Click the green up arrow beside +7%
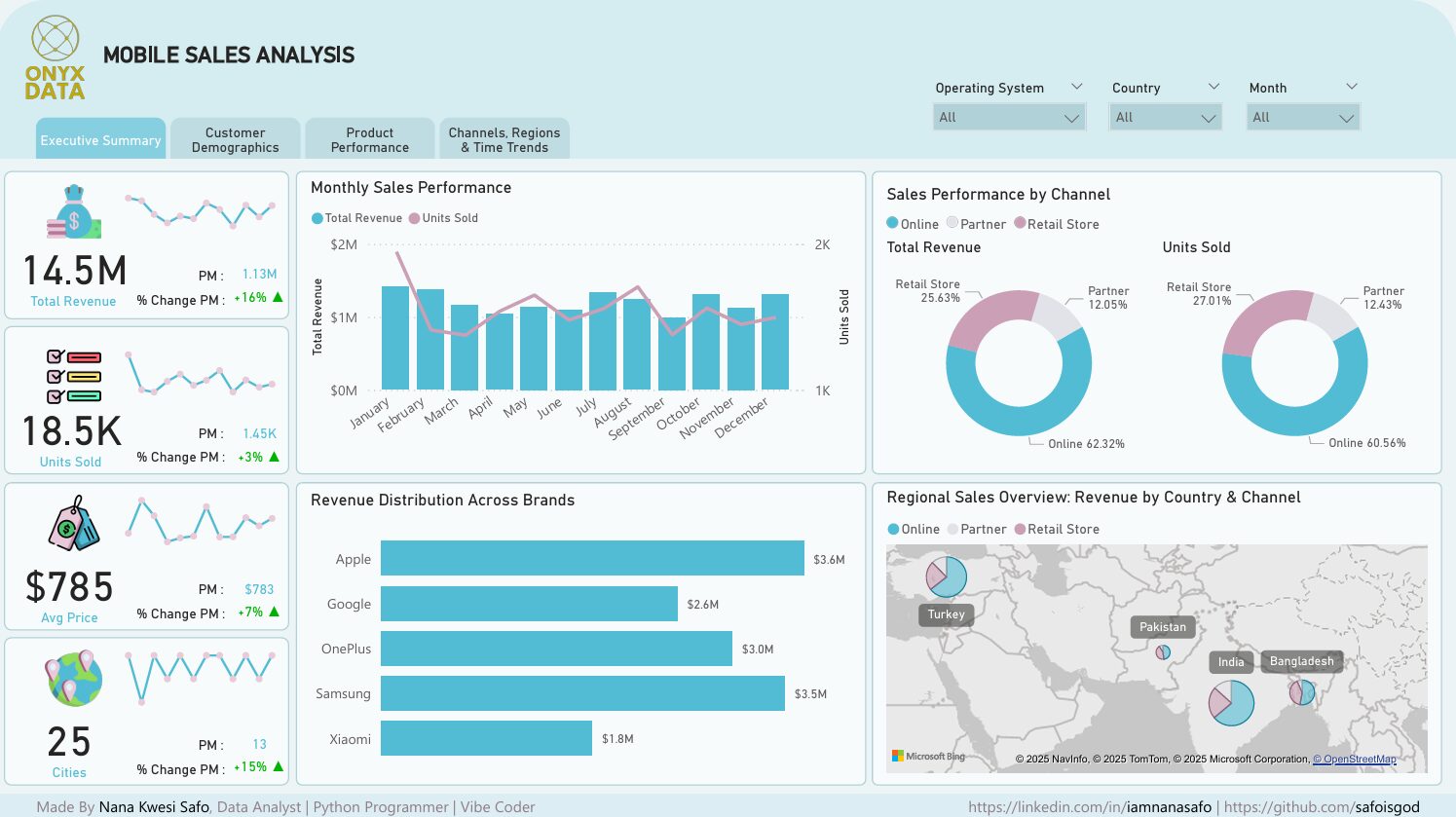Image resolution: width=1456 pixels, height=817 pixels. click(x=274, y=612)
